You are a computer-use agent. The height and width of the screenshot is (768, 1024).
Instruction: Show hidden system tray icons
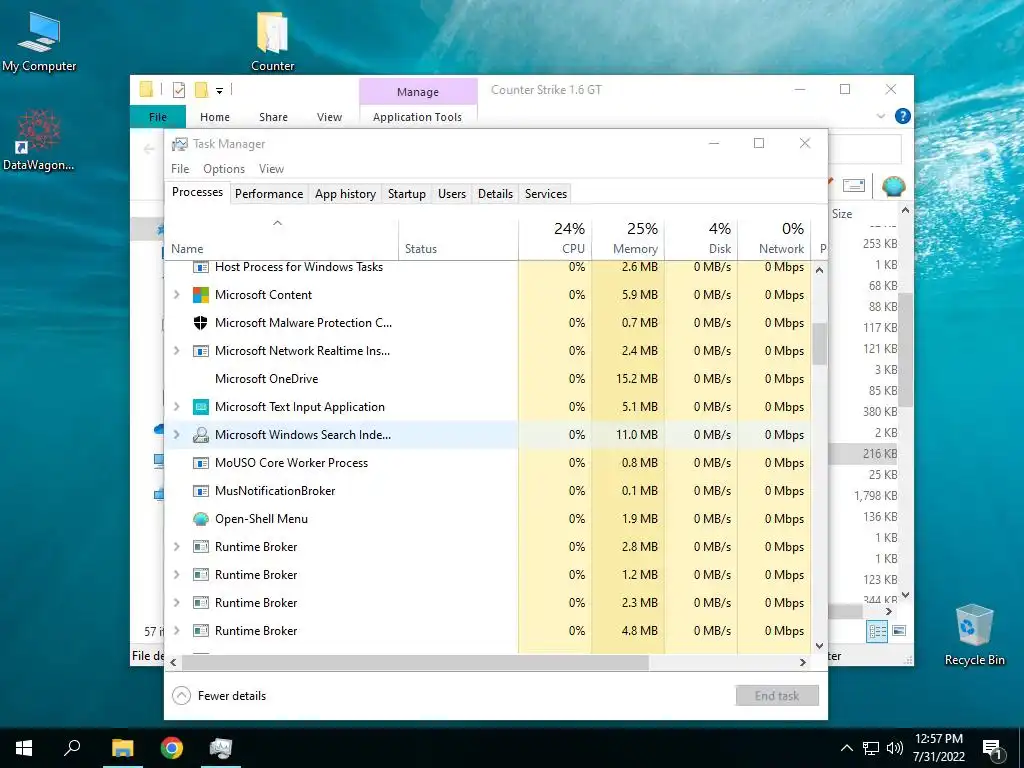coord(846,748)
